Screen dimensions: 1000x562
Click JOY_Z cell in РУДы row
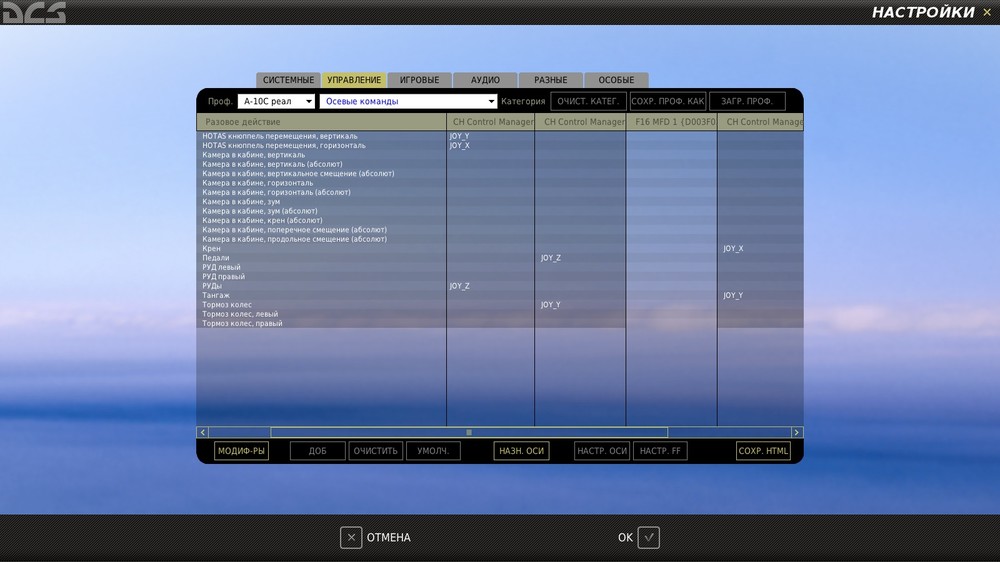coord(490,286)
